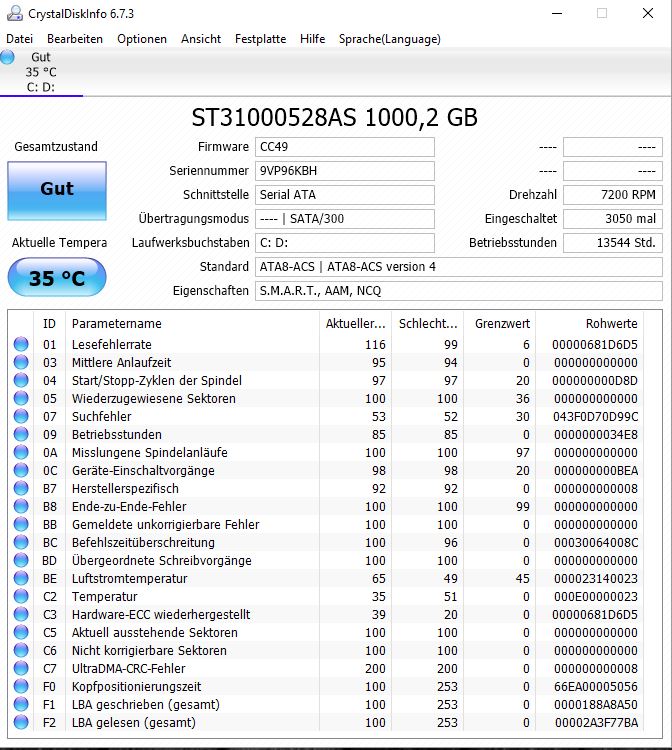Select the UltraDMA-CRC-Fehler parameter name
Viewport: 672px width, 750px height.
(129, 668)
